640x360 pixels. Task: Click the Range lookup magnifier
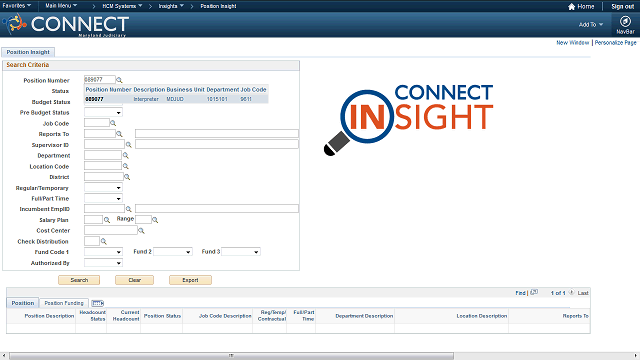coord(155,220)
